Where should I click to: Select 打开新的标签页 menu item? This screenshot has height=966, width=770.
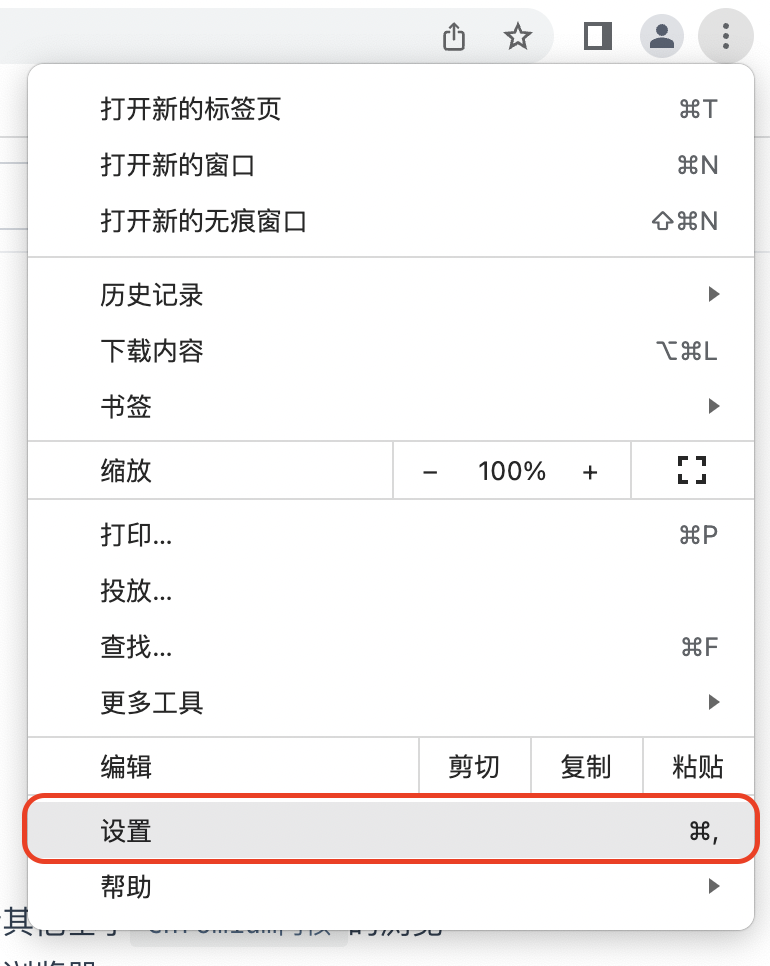(191, 109)
